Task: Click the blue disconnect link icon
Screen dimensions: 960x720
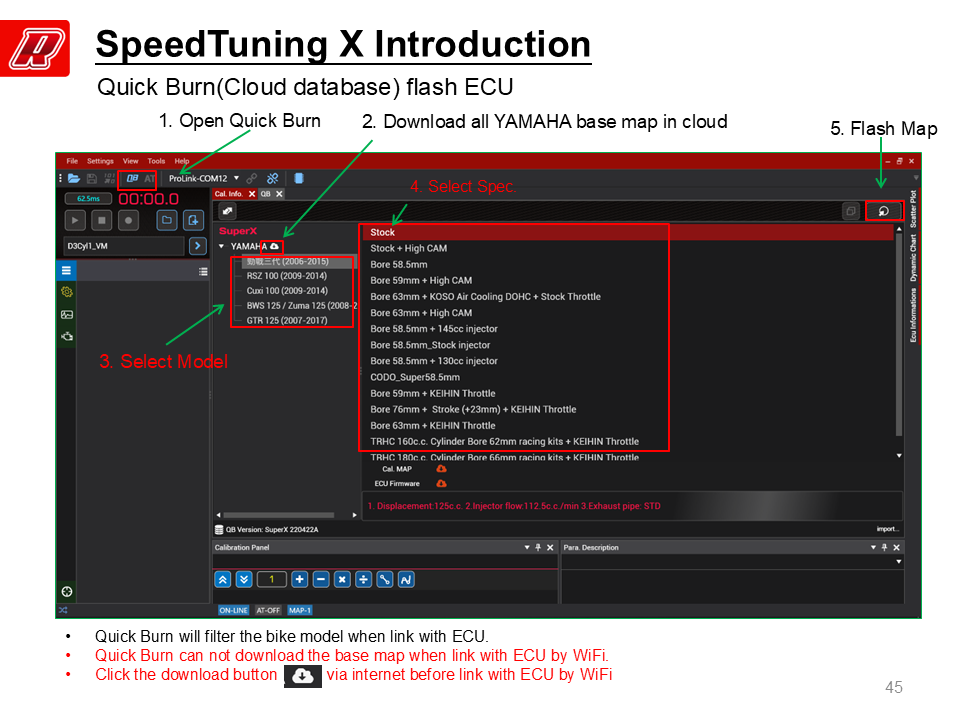Action: pos(272,179)
